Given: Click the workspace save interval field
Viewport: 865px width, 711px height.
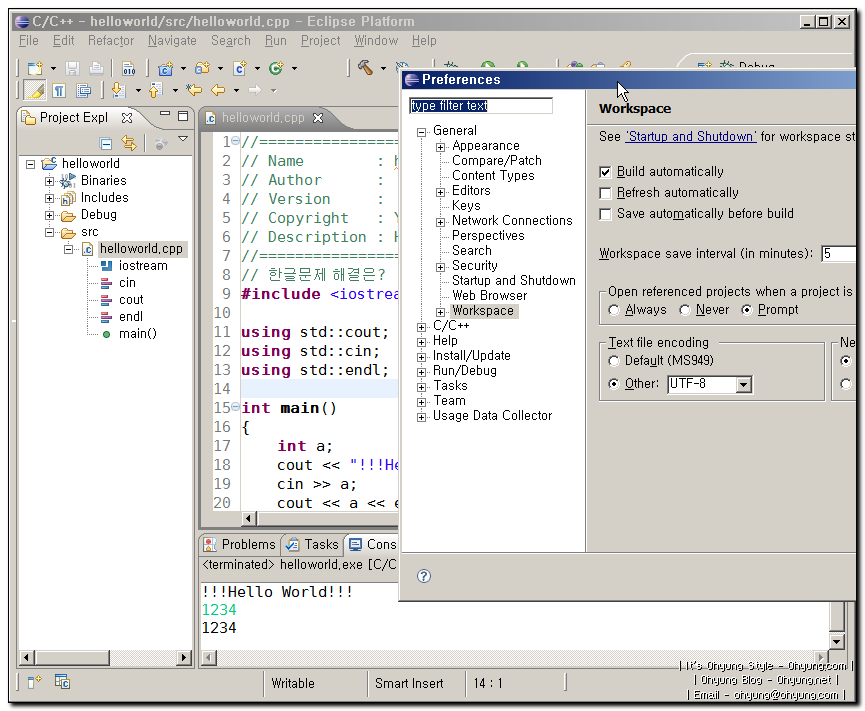Looking at the screenshot, I should pyautogui.click(x=838, y=254).
